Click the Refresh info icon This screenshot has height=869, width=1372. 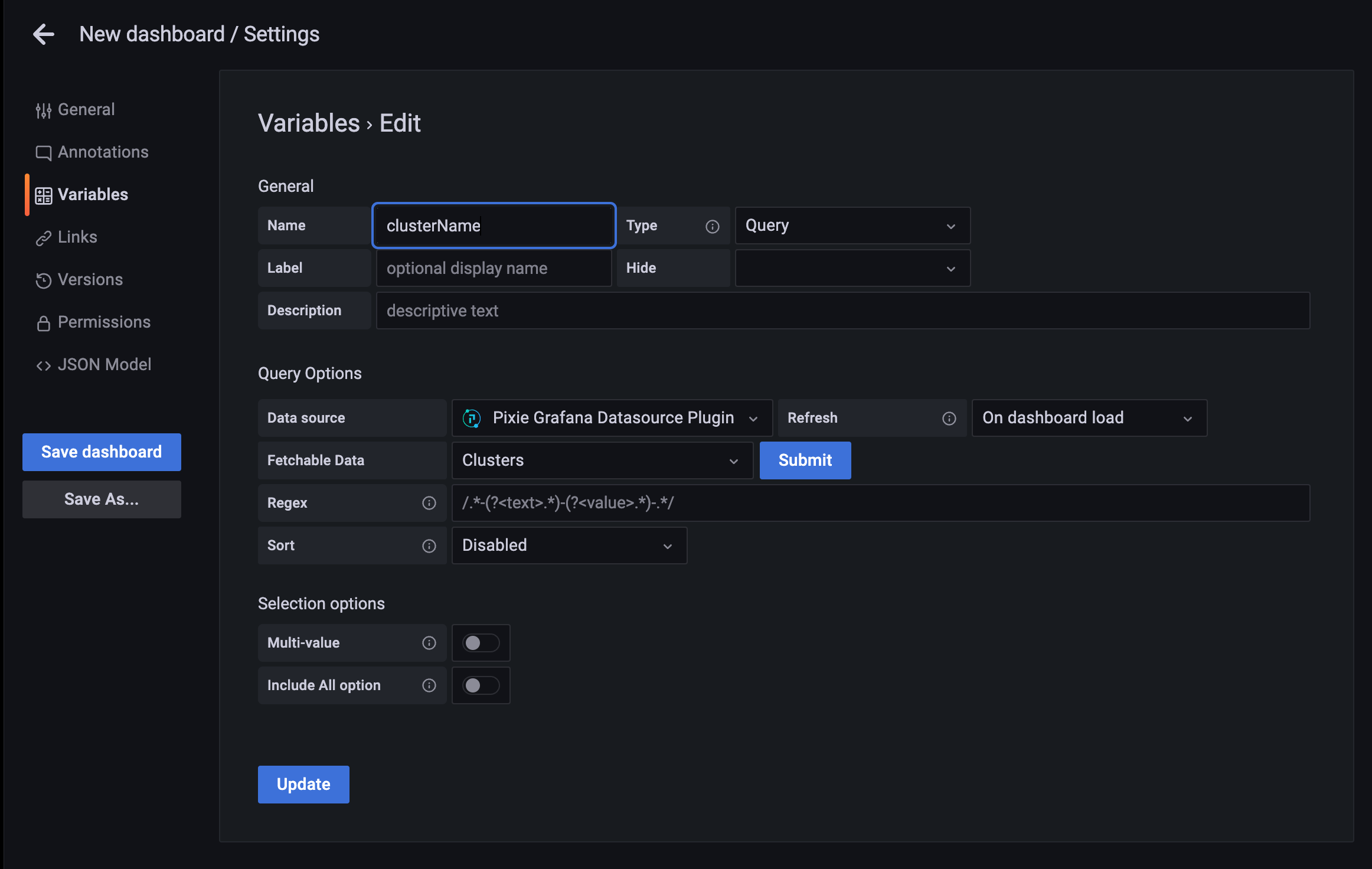(949, 419)
